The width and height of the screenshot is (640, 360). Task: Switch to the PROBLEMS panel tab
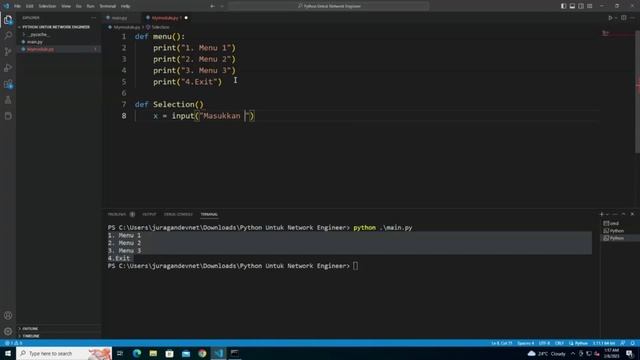click(117, 214)
